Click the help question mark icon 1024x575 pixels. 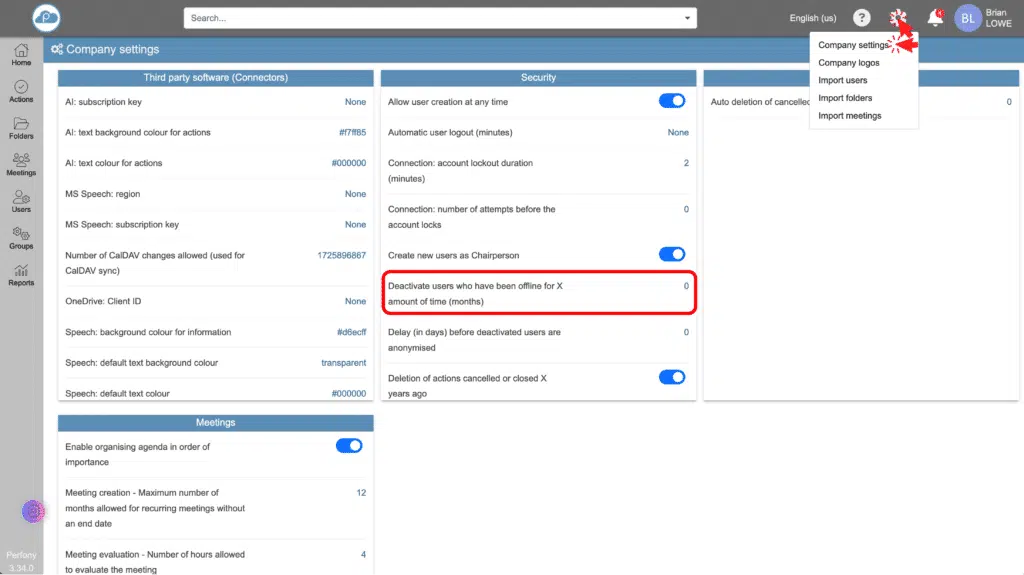click(862, 18)
